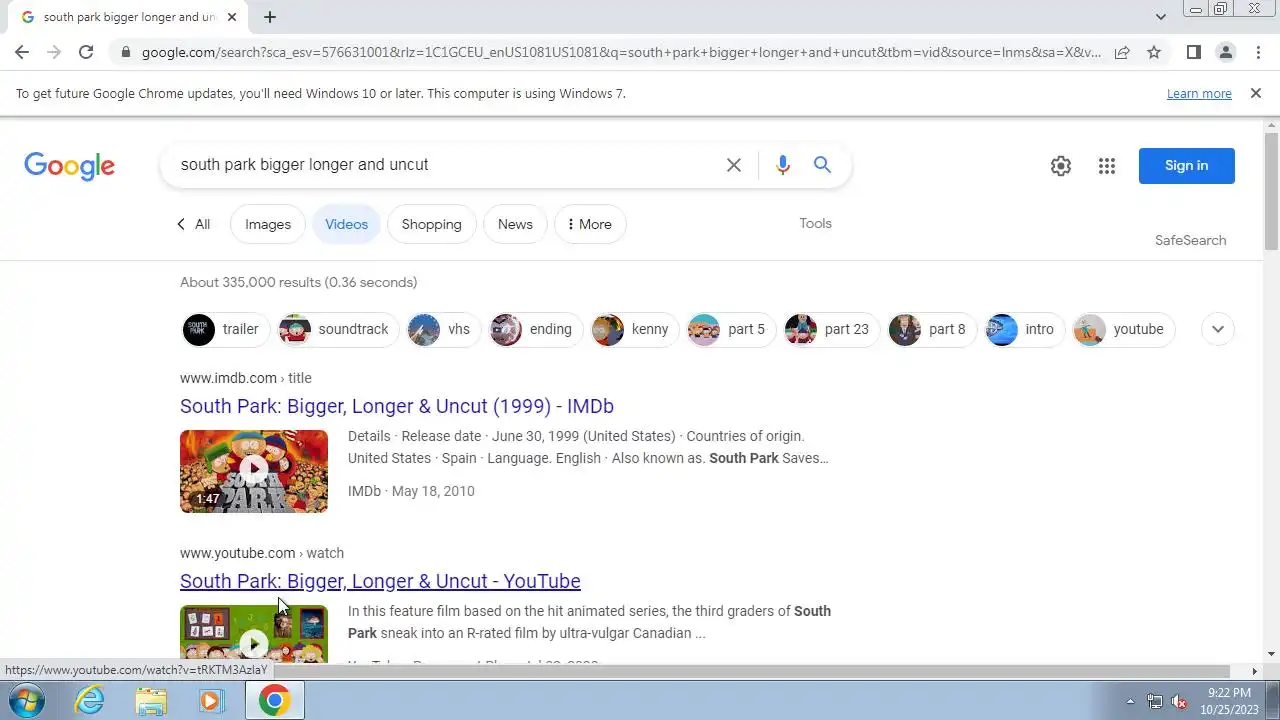The width and height of the screenshot is (1280, 720).
Task: Open the Chrome three-dot menu
Action: click(x=1257, y=52)
